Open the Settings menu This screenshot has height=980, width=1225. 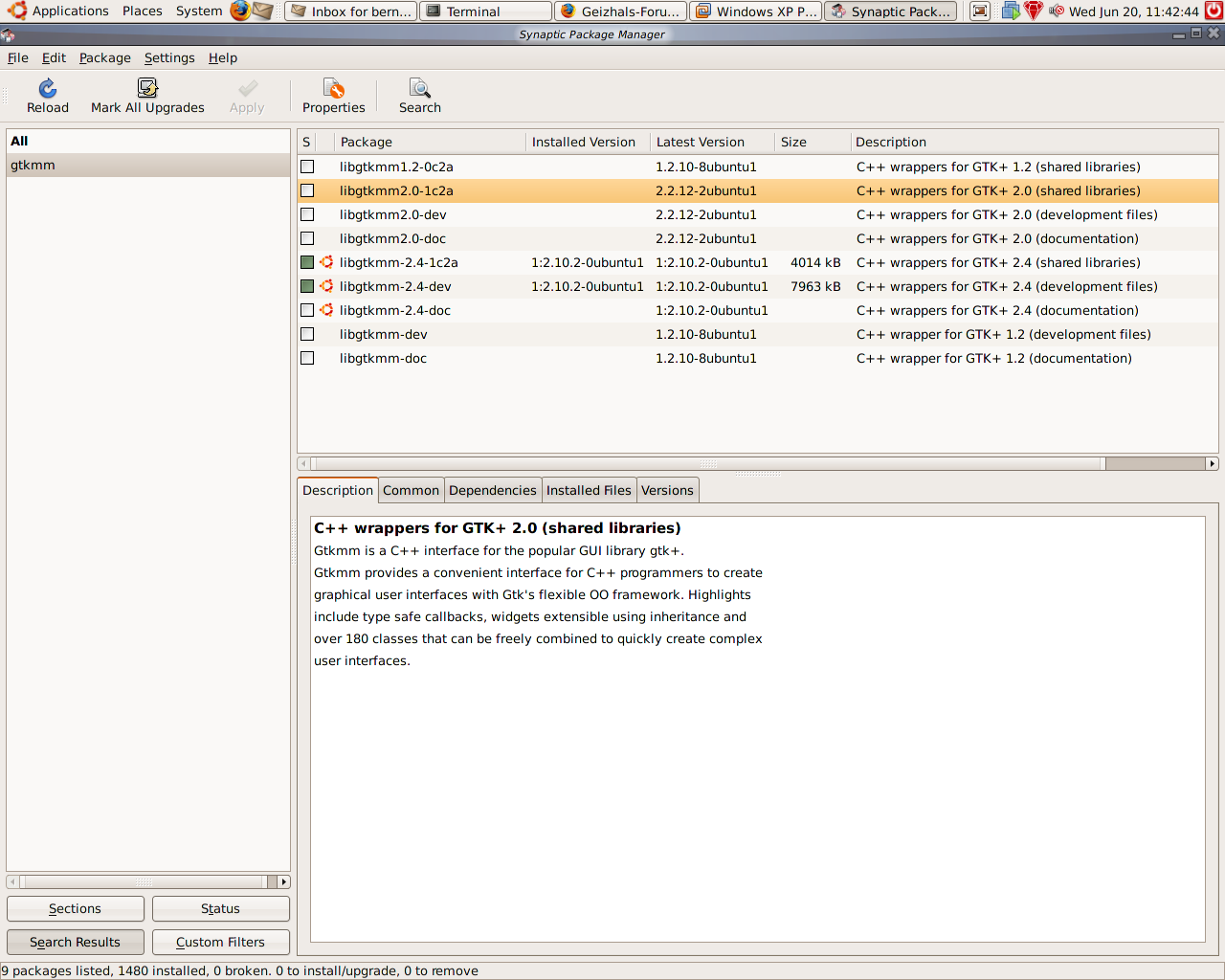[x=169, y=57]
